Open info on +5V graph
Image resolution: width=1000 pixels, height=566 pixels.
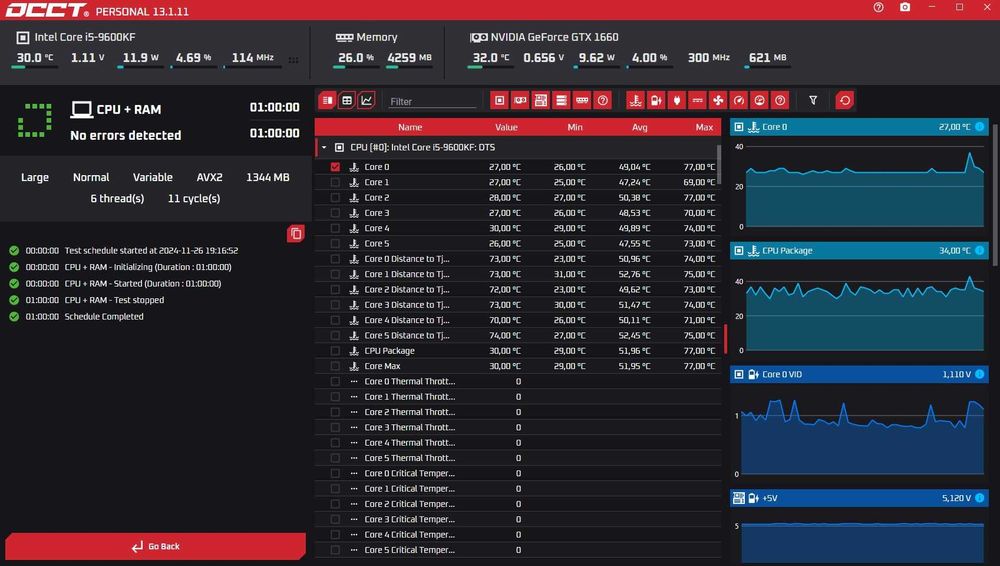979,498
